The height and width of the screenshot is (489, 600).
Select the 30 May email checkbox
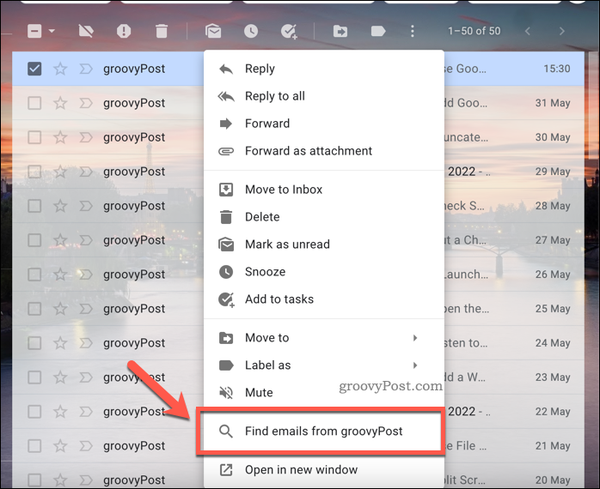(34, 137)
